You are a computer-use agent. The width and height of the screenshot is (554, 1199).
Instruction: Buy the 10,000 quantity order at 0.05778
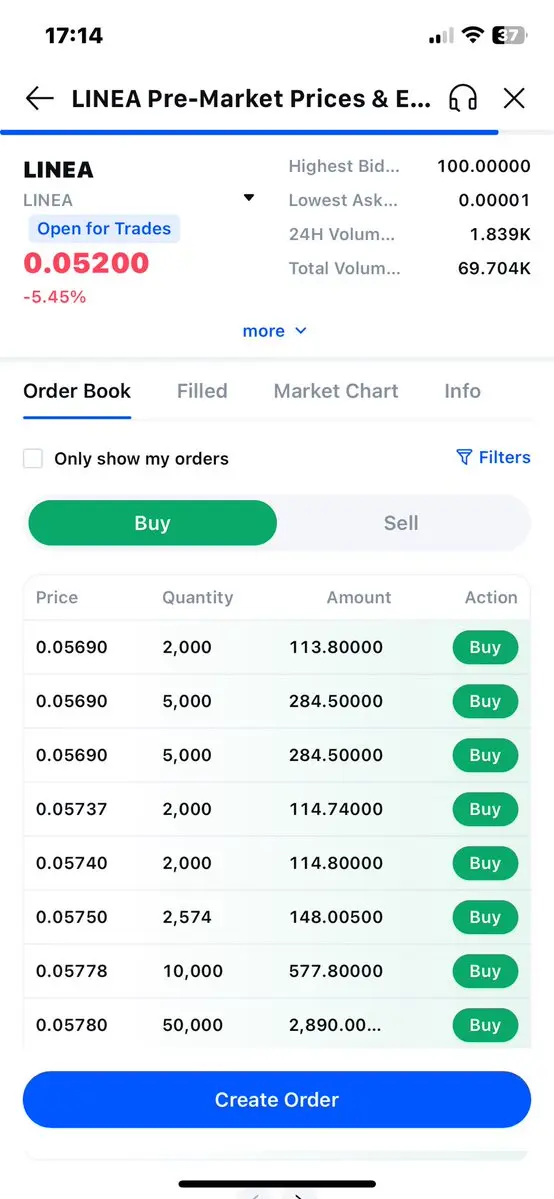485,971
